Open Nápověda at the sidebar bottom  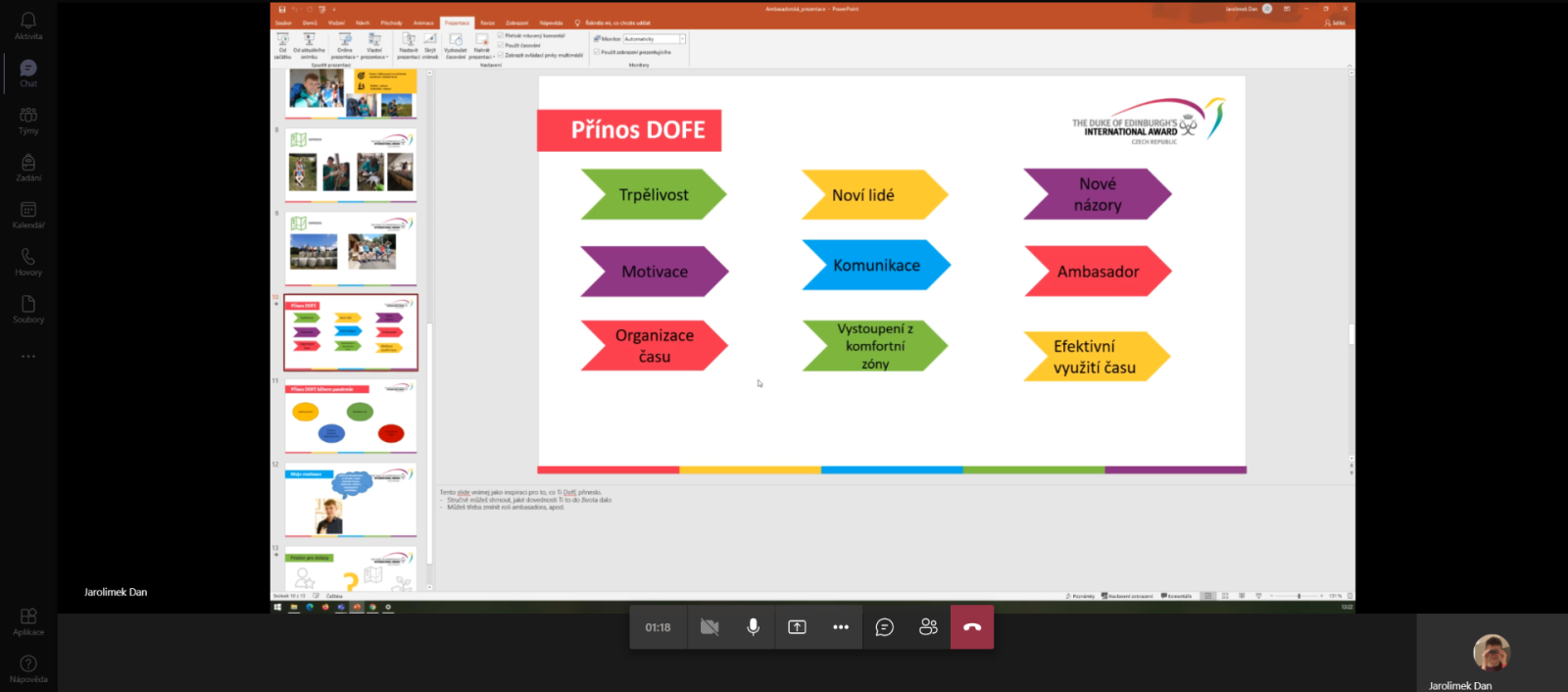pos(28,668)
